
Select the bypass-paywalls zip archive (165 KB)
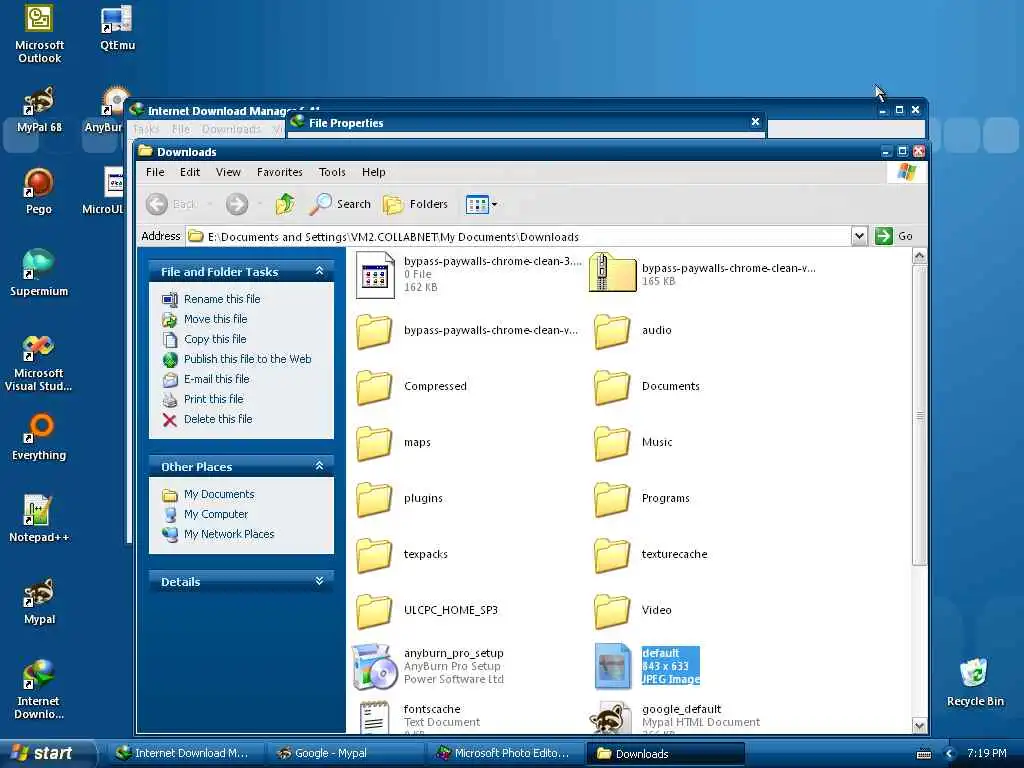click(702, 274)
